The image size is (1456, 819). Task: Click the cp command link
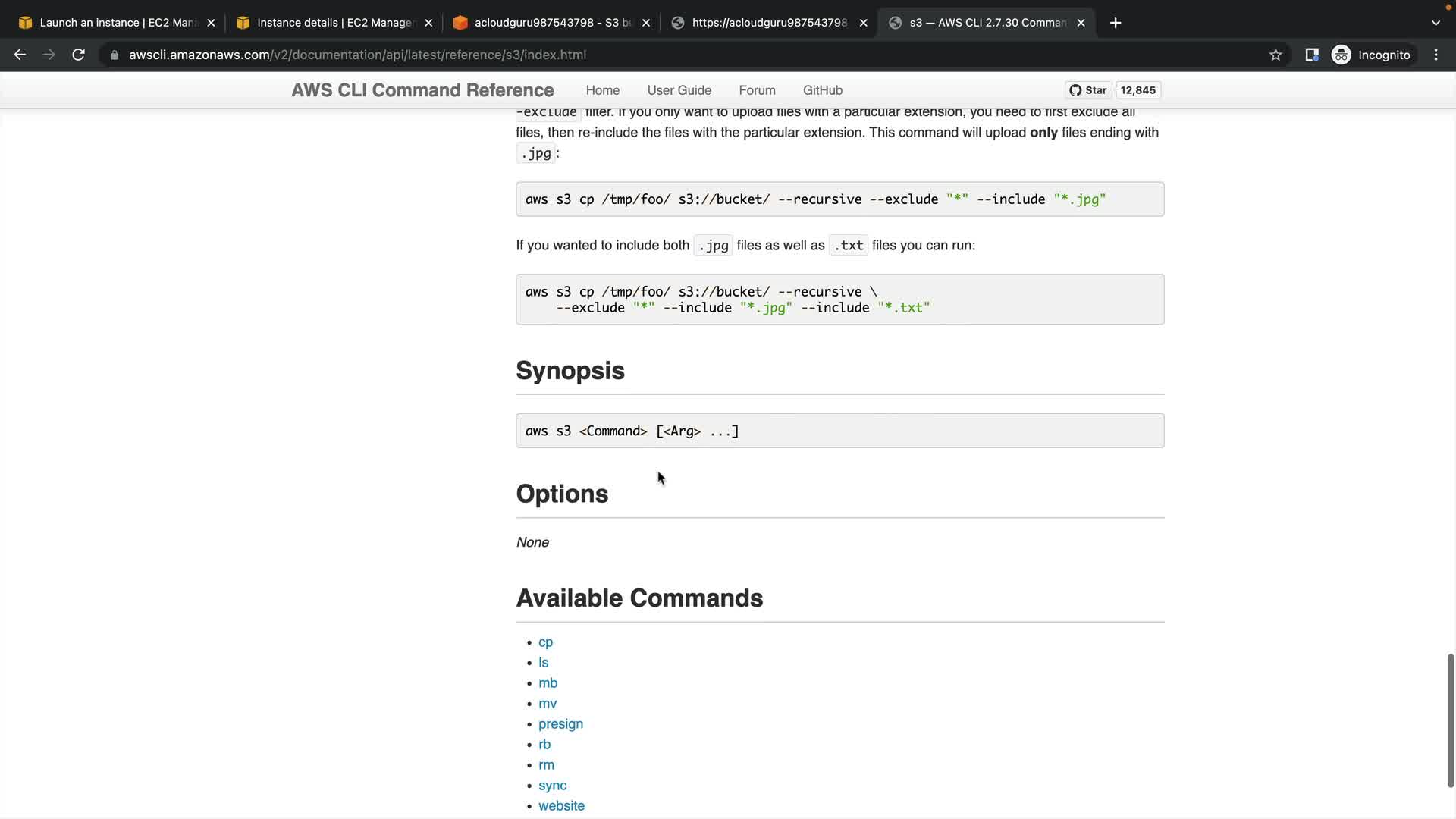[545, 642]
